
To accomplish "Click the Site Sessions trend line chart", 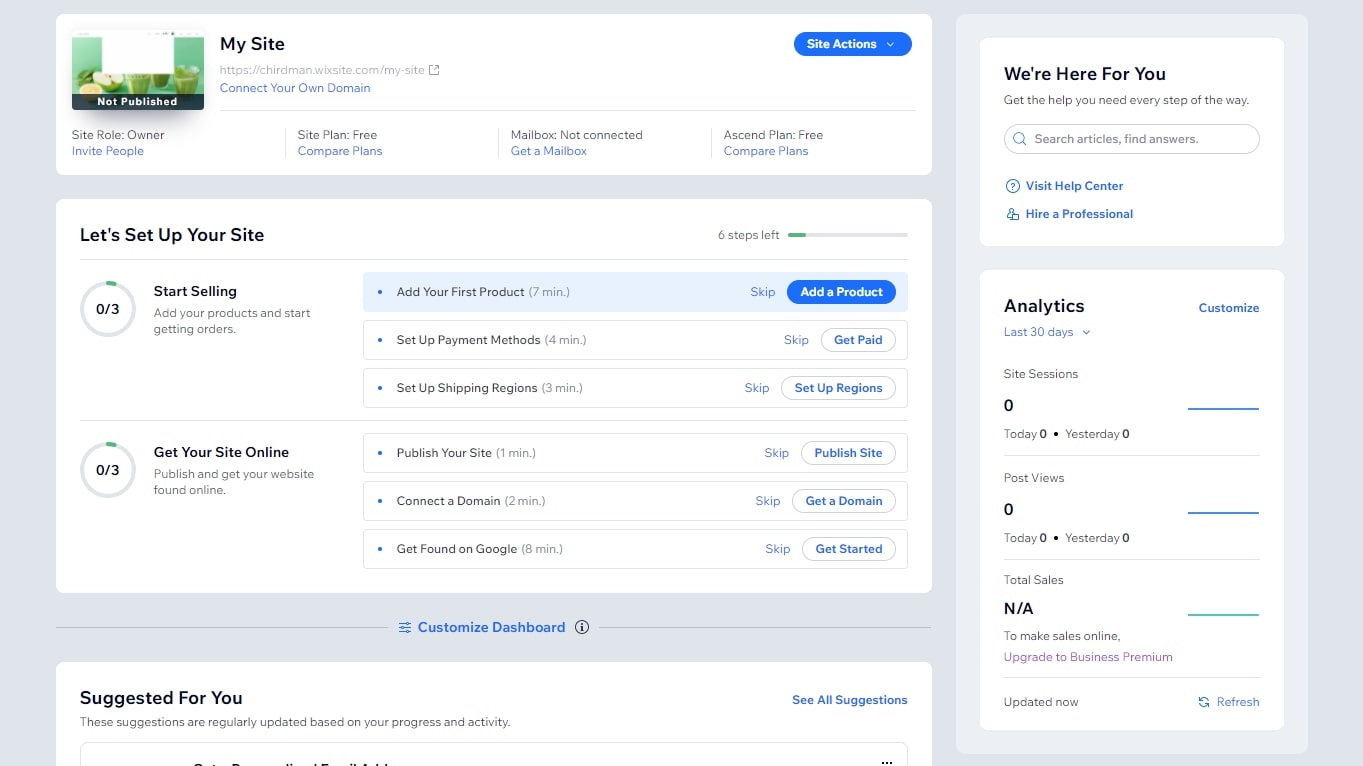I will click(1223, 408).
